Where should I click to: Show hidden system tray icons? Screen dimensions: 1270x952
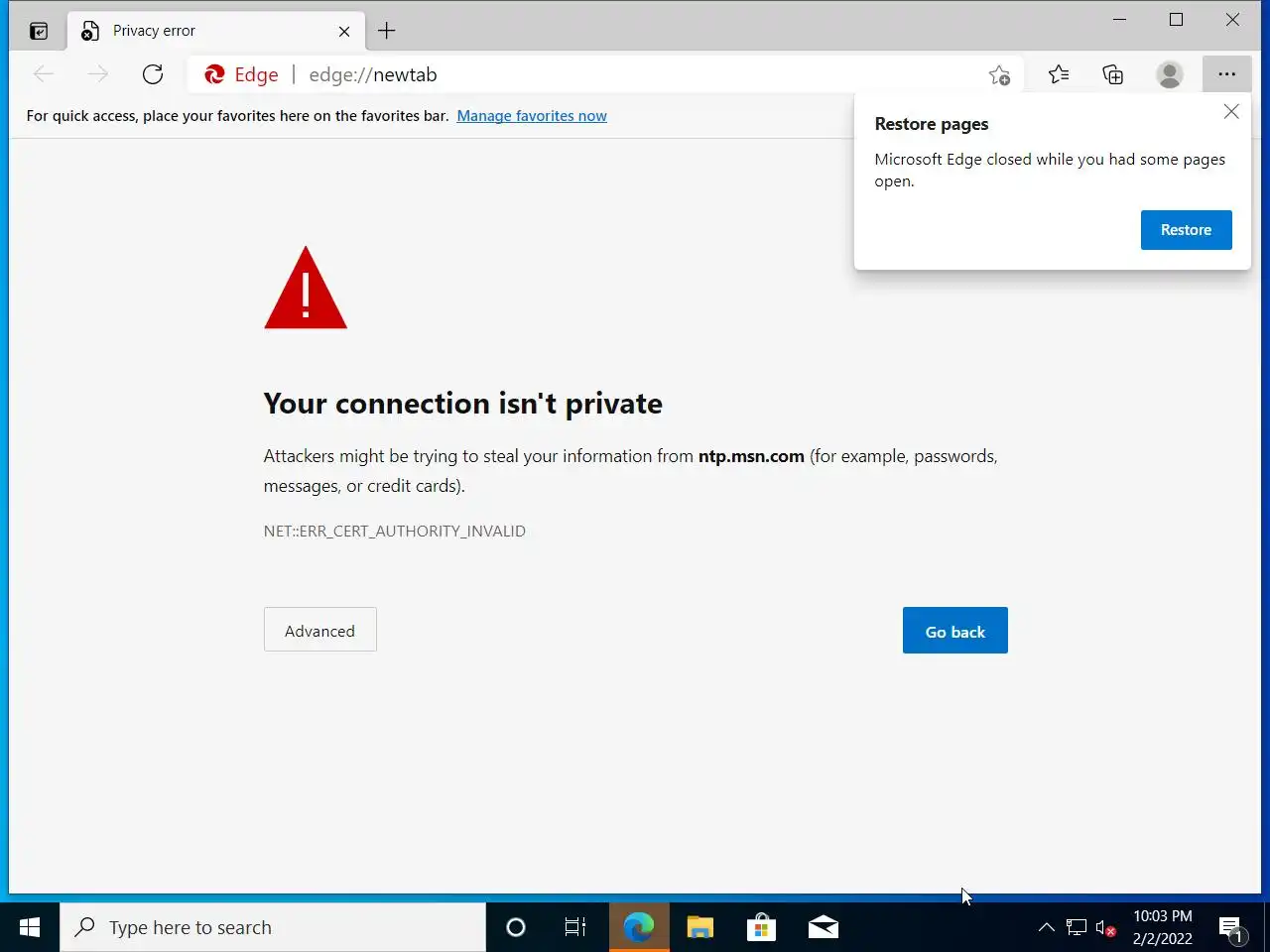[1046, 928]
